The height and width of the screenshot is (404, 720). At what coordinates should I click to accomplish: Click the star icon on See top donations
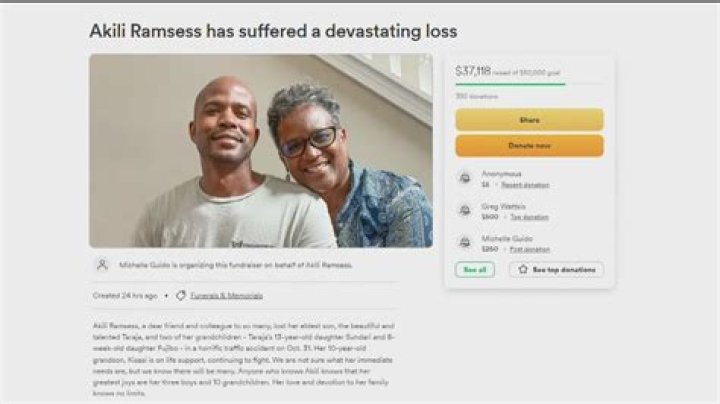pyautogui.click(x=523, y=269)
